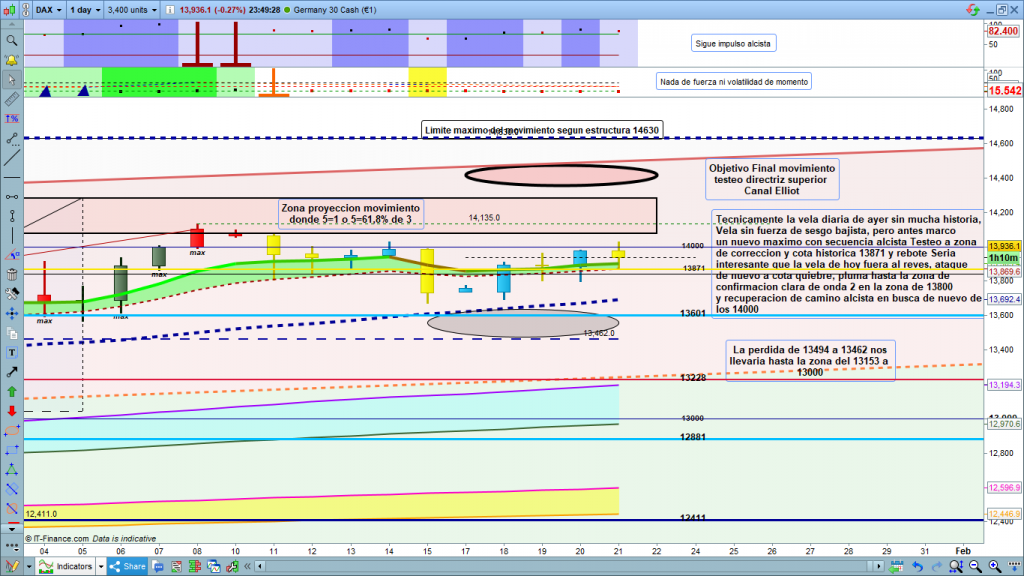Click the trash can delete-objects icon

pos(11,273)
